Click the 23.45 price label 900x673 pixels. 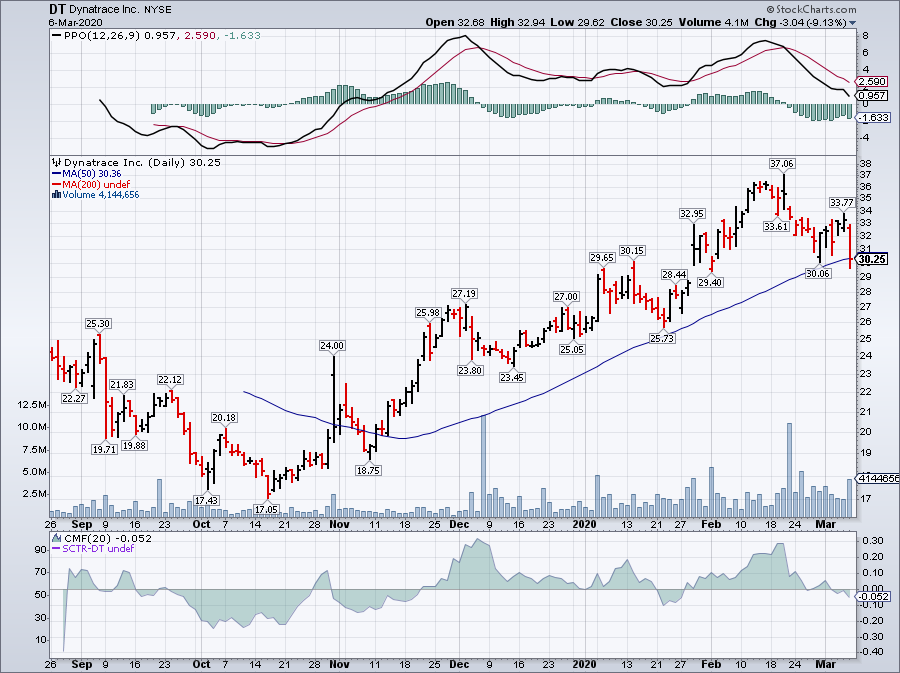pos(512,378)
